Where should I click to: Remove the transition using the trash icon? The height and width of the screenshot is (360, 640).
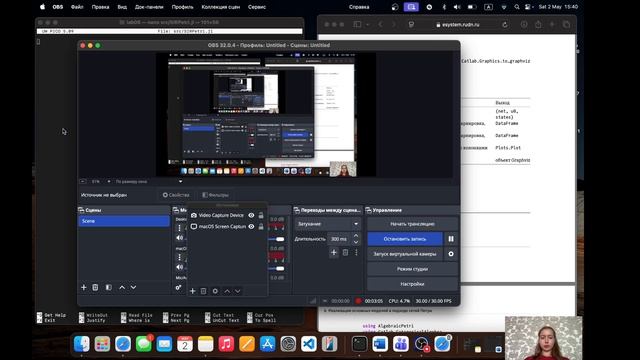point(345,253)
